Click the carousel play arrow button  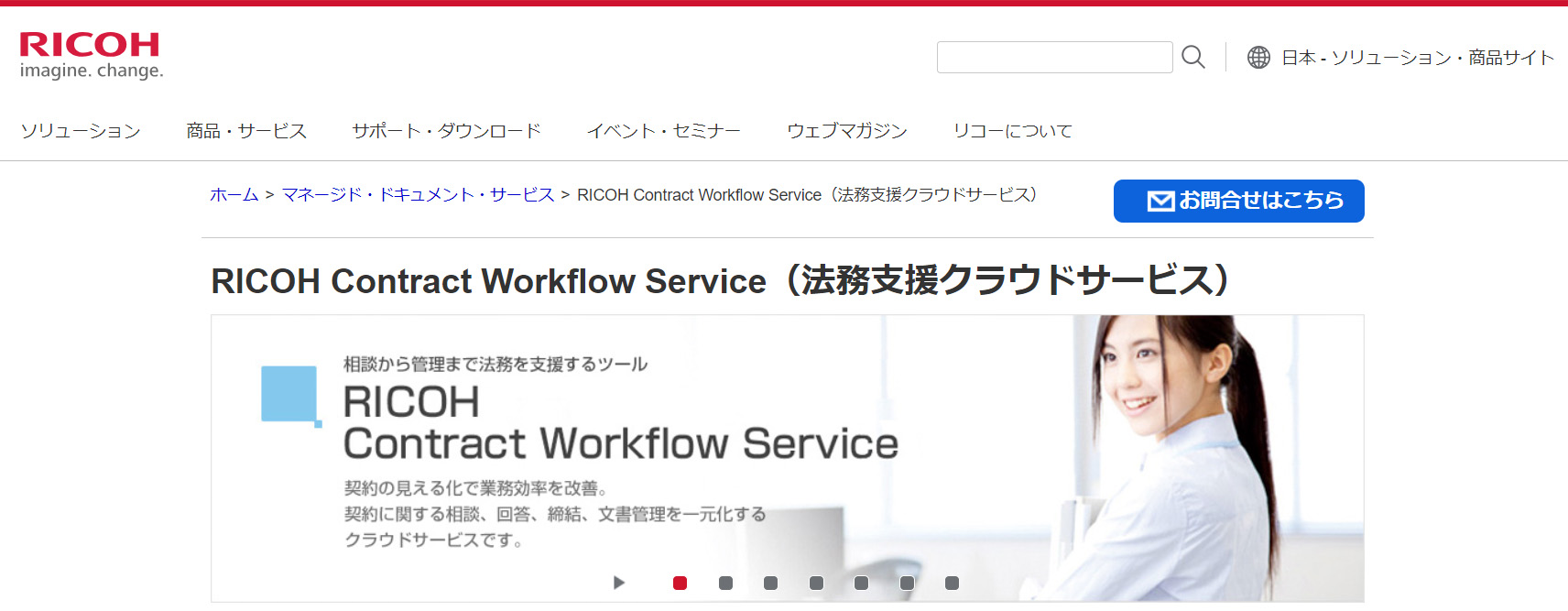619,583
